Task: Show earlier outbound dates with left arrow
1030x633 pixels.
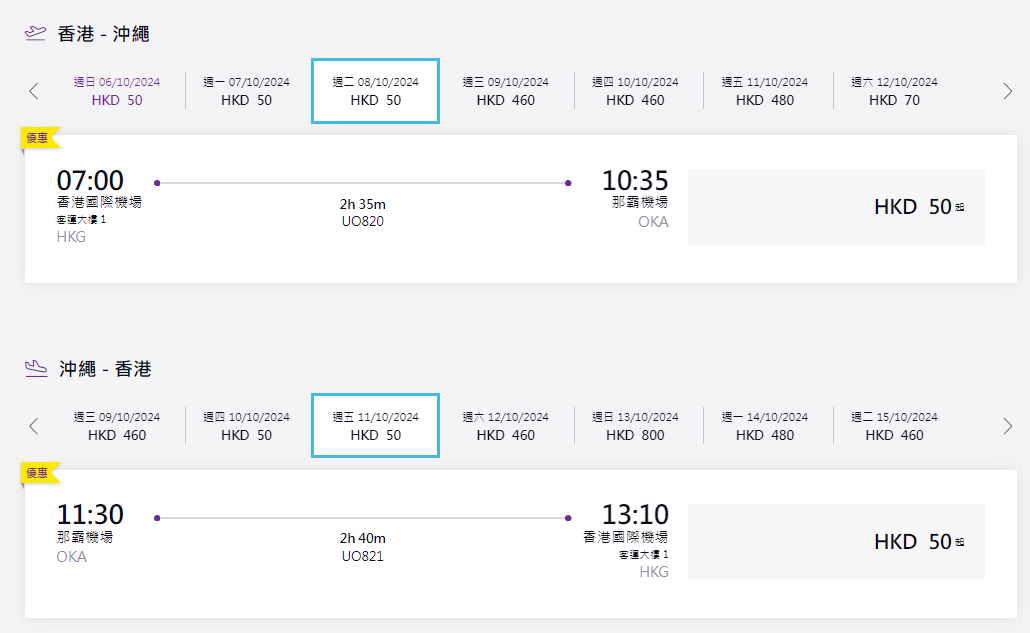Action: [34, 91]
